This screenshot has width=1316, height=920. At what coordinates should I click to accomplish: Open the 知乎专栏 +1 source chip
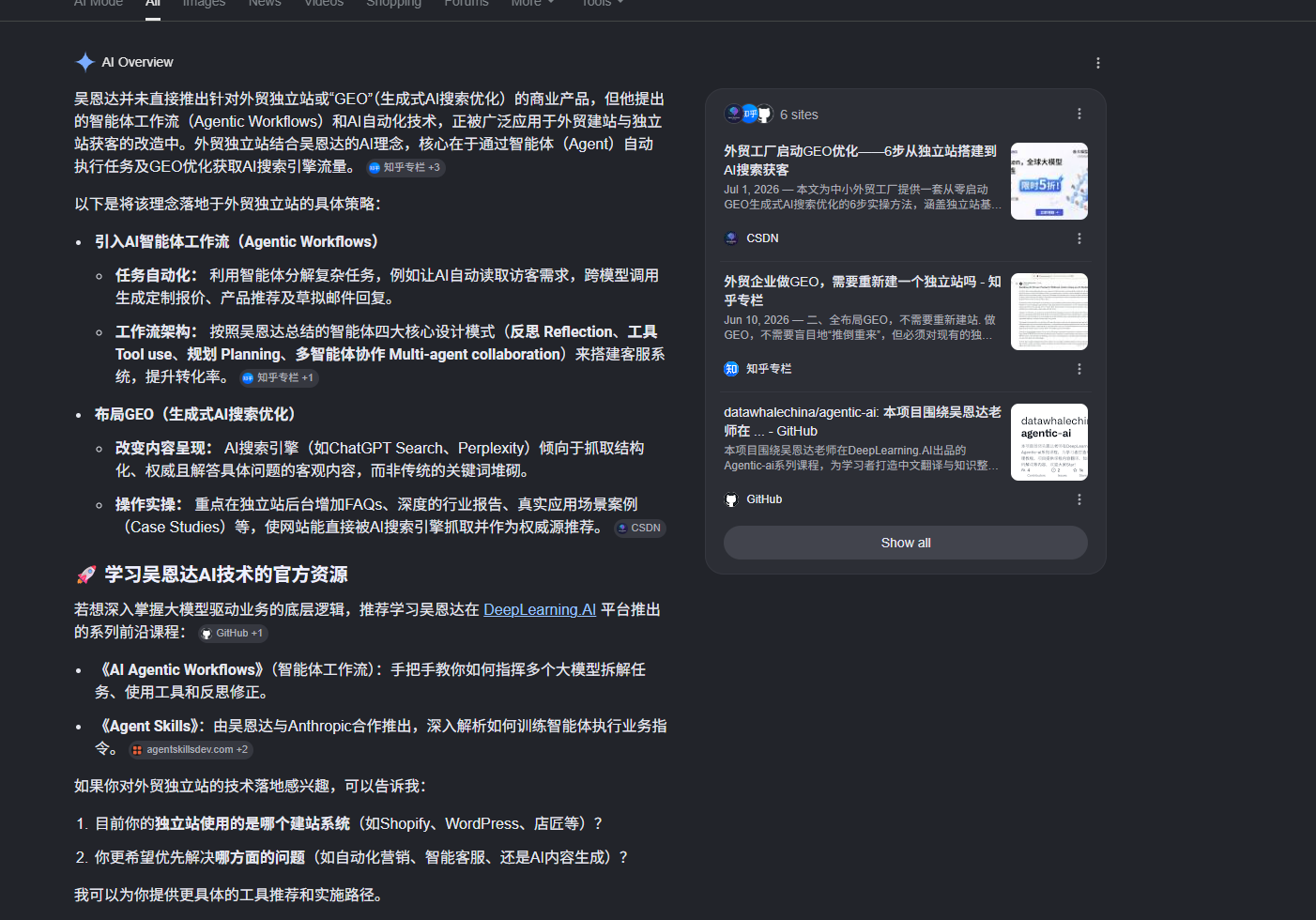[279, 377]
